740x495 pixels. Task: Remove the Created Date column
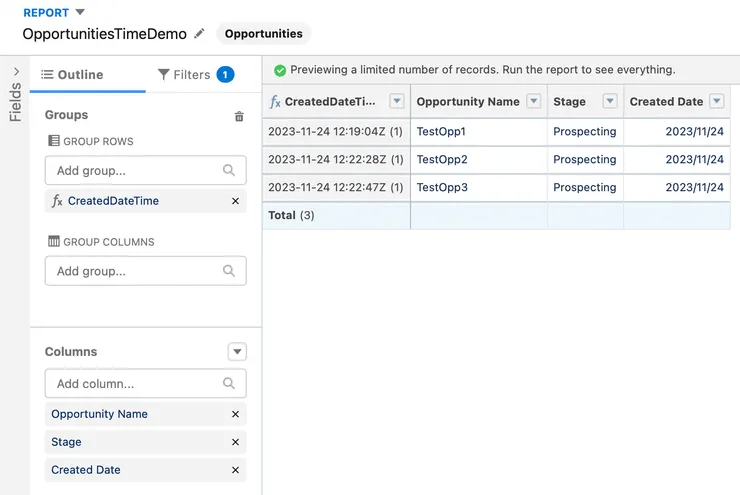click(235, 470)
